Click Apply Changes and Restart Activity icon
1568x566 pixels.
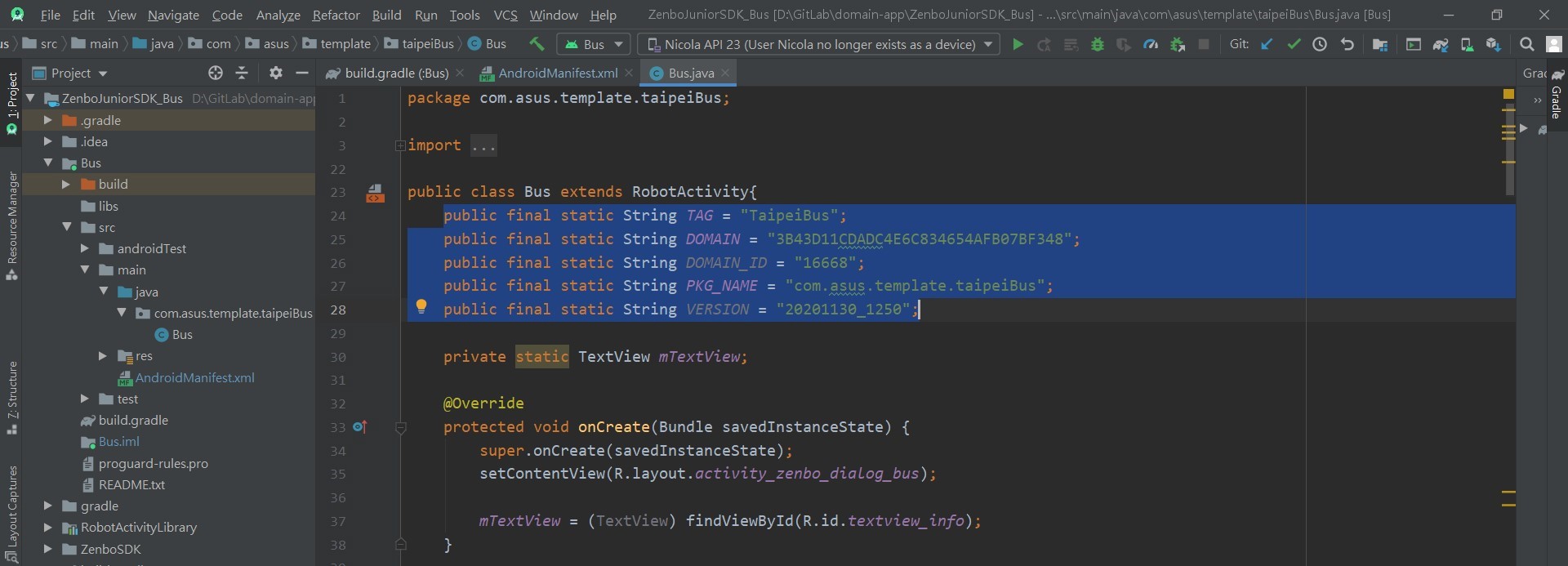coord(1044,44)
